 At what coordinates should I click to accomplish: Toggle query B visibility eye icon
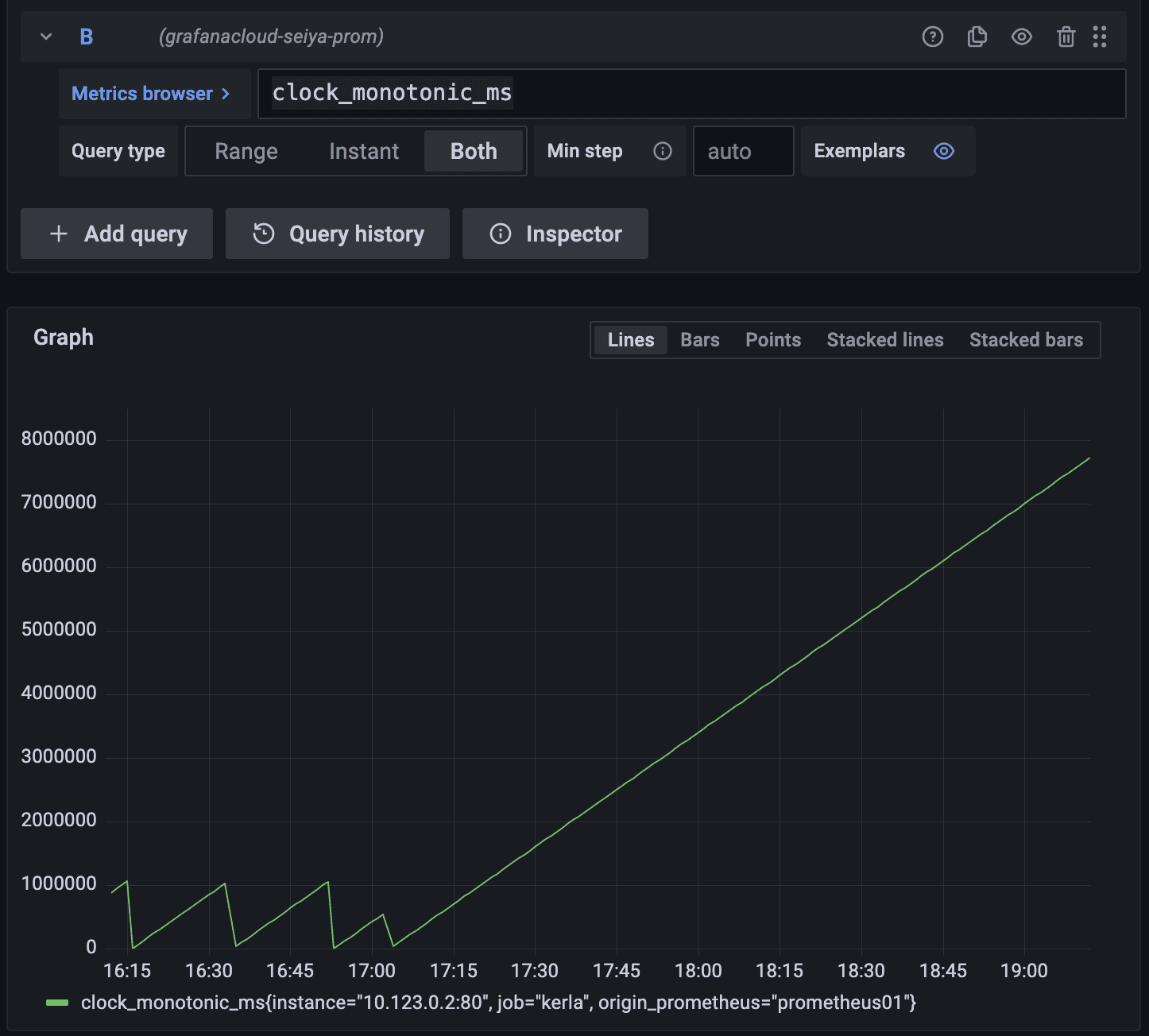pyautogui.click(x=1022, y=37)
